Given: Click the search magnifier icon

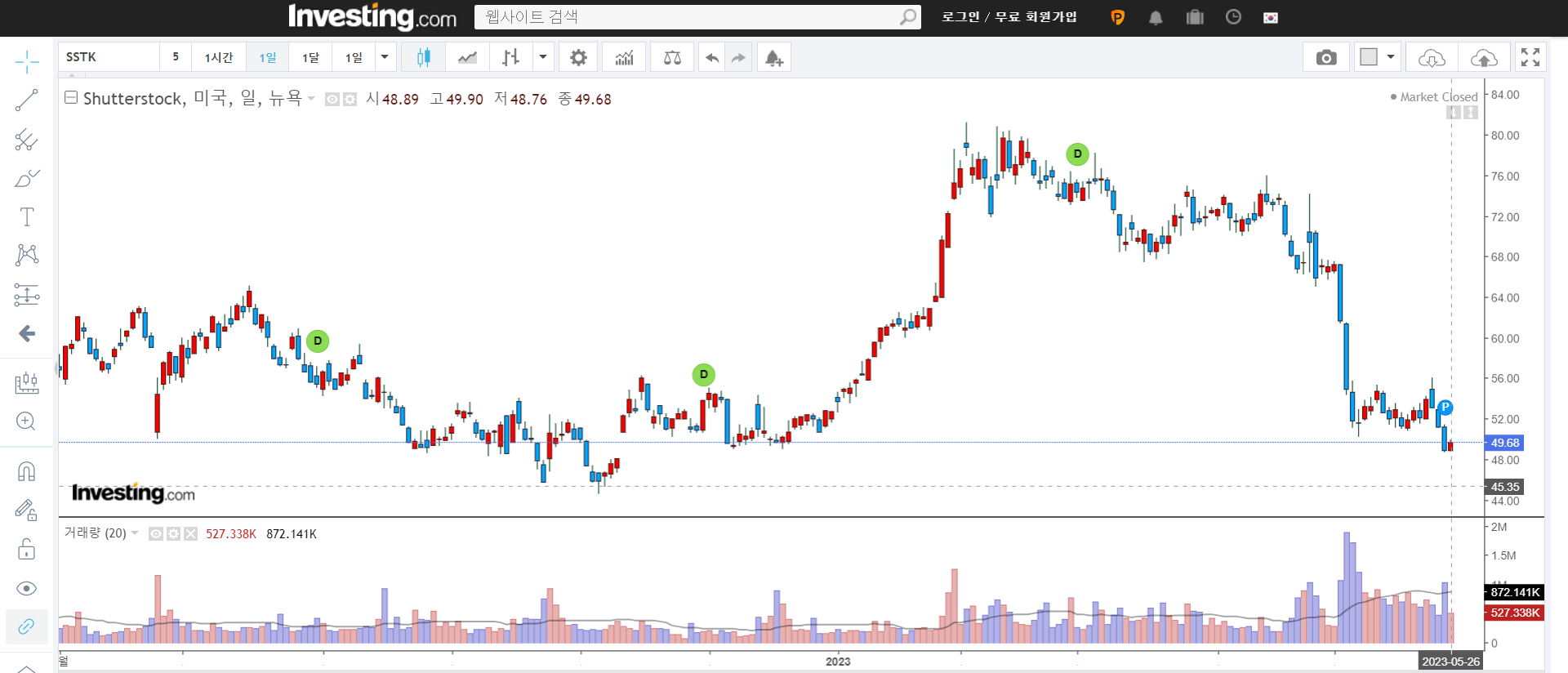Looking at the screenshot, I should pos(908,17).
